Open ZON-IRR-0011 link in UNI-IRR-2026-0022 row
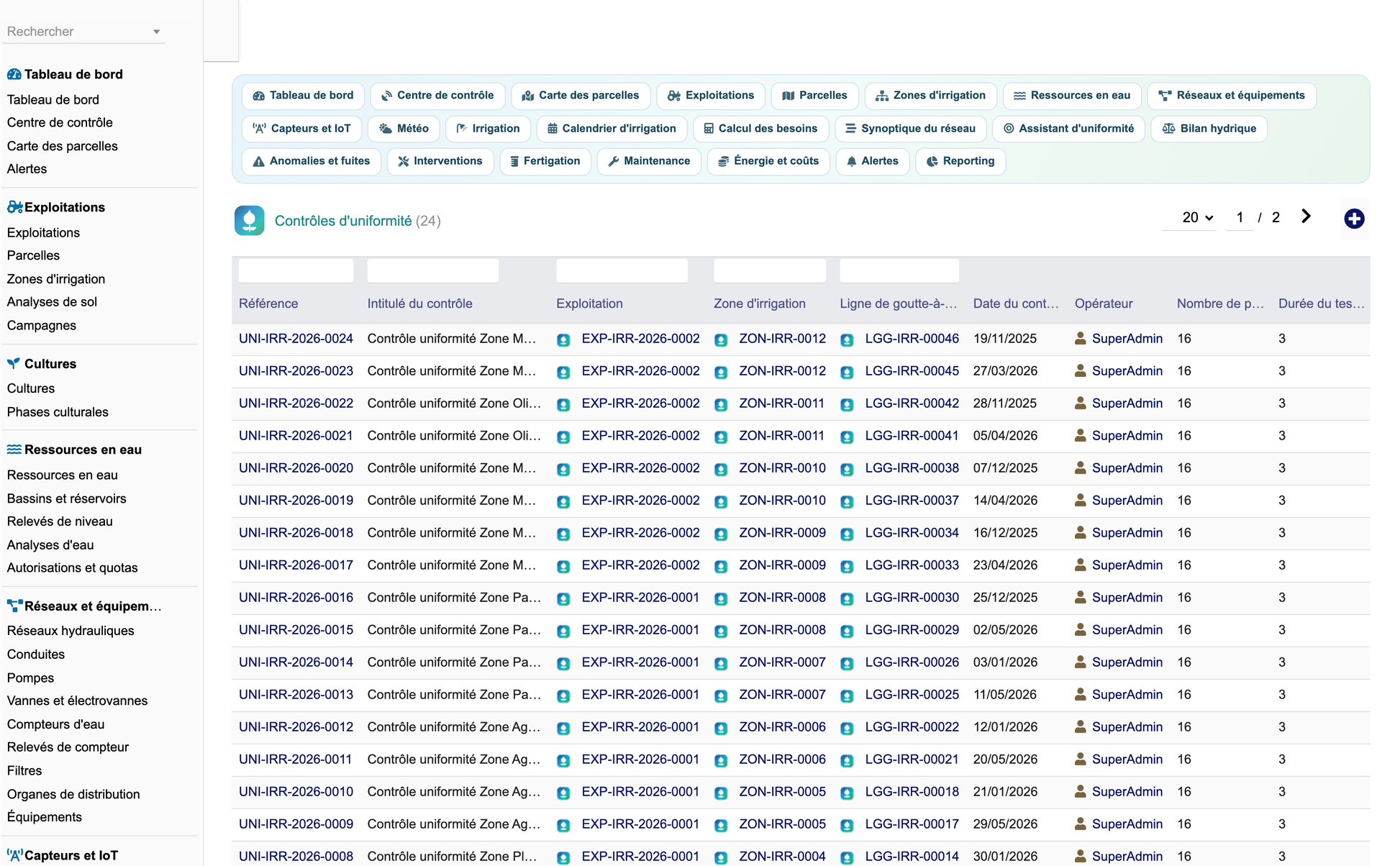Image resolution: width=1400 pixels, height=866 pixels. coord(781,404)
